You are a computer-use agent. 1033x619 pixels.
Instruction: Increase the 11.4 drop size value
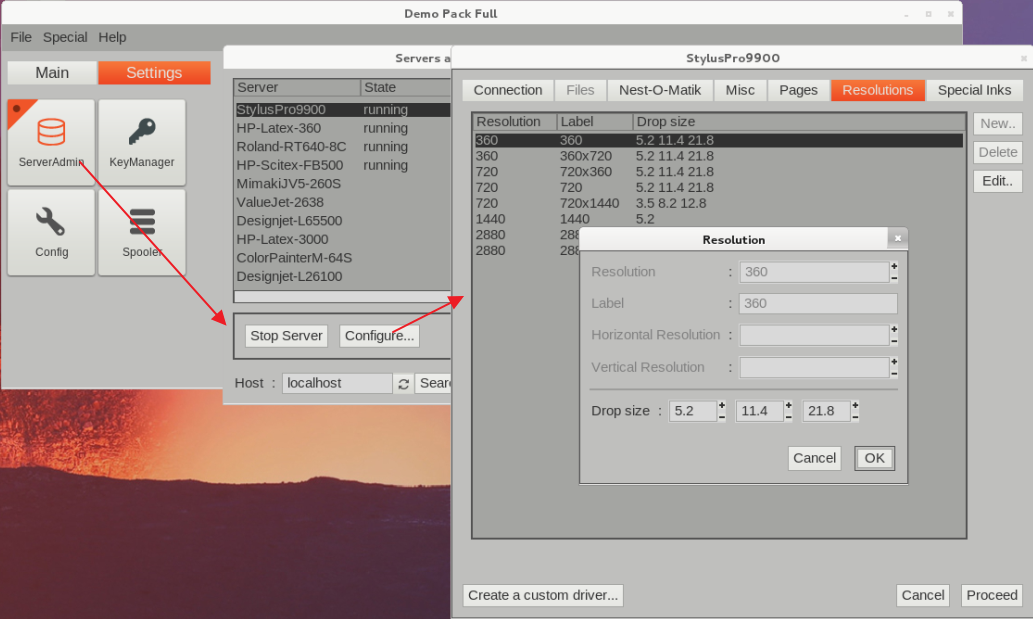tap(788, 405)
